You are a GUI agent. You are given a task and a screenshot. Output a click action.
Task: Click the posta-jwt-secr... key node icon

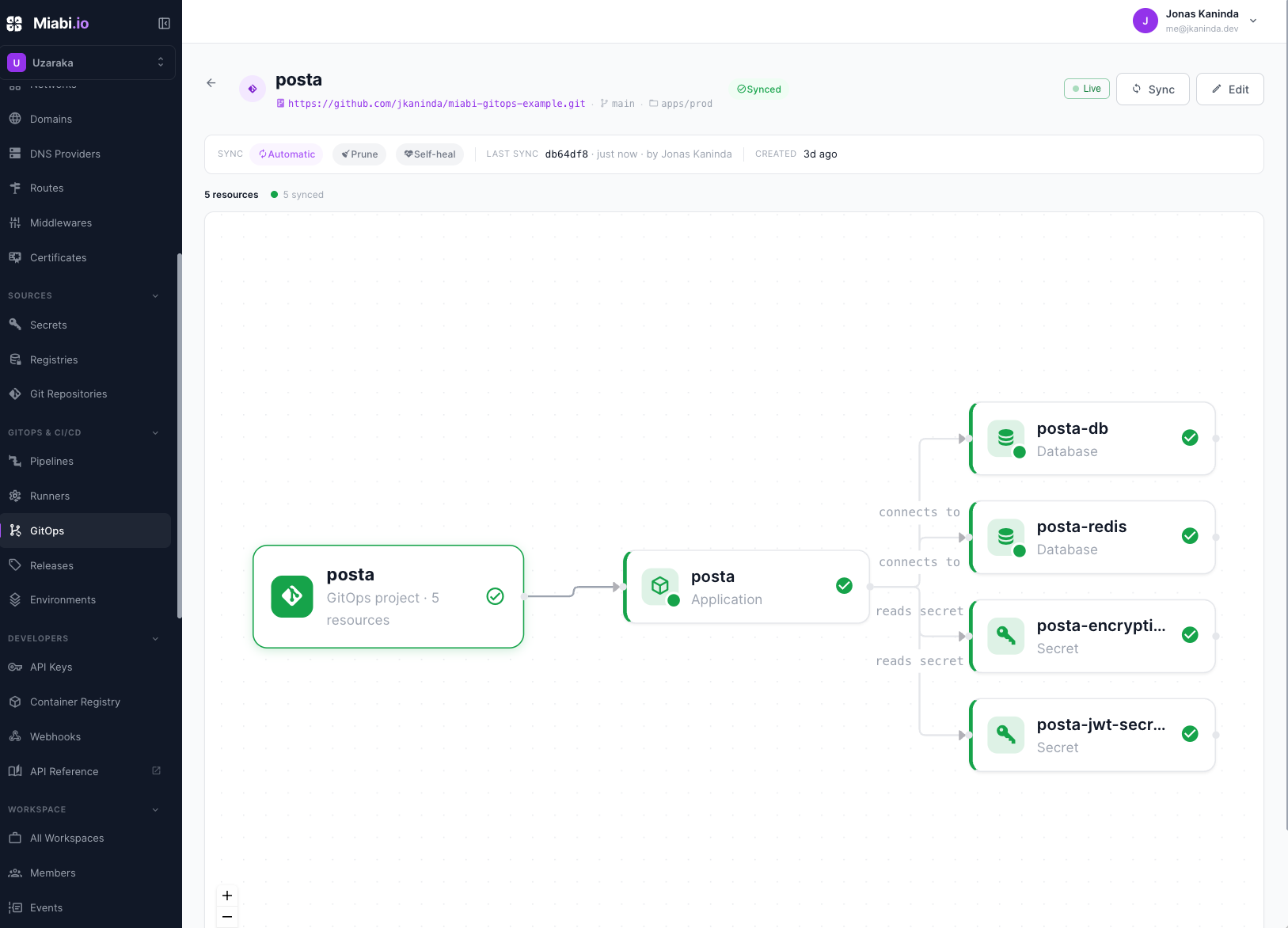[x=1006, y=735]
